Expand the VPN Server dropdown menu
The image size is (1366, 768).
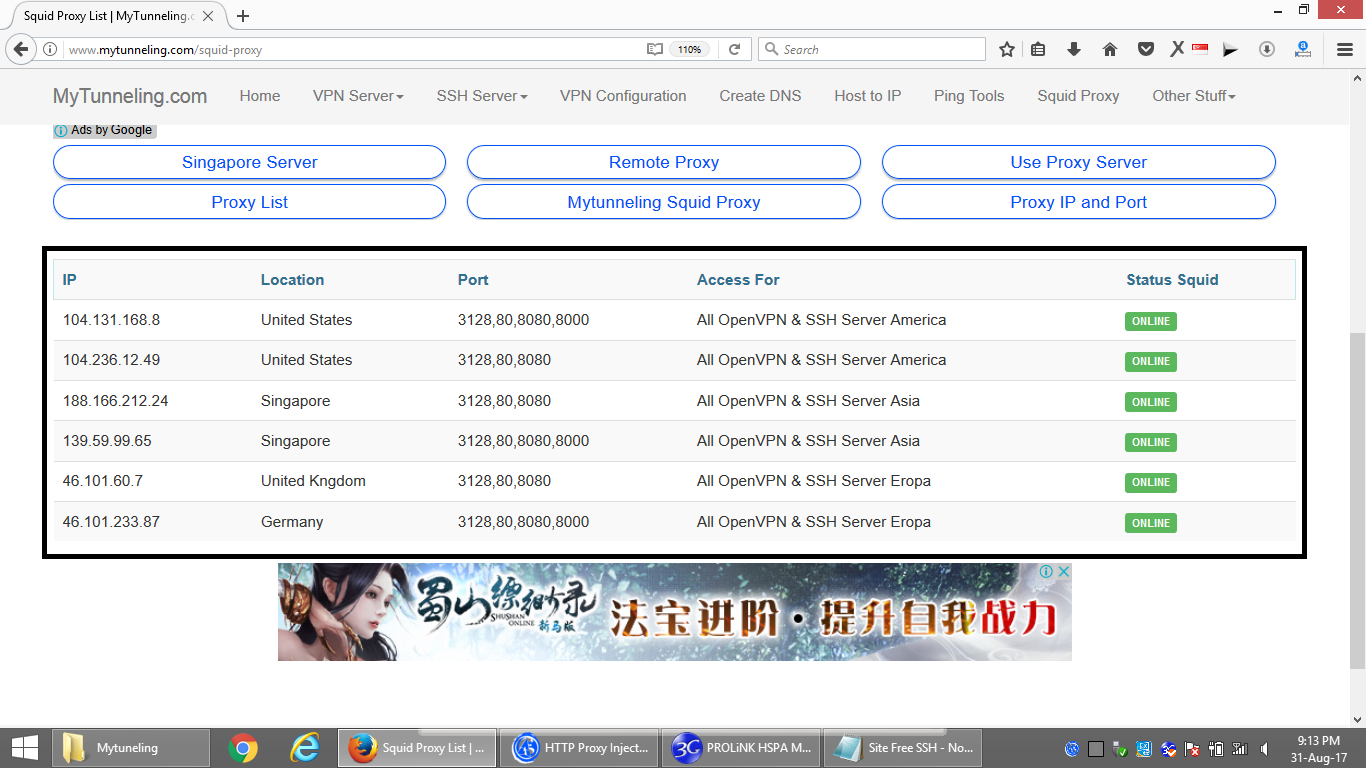click(358, 96)
